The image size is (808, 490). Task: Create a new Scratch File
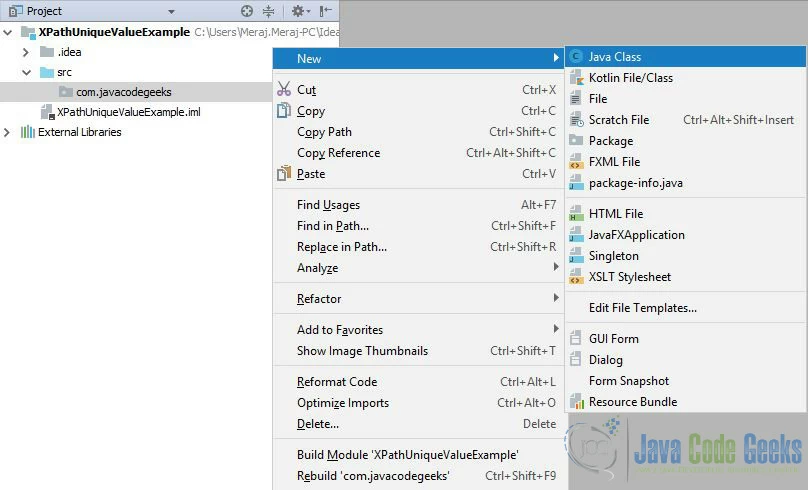pyautogui.click(x=685, y=120)
